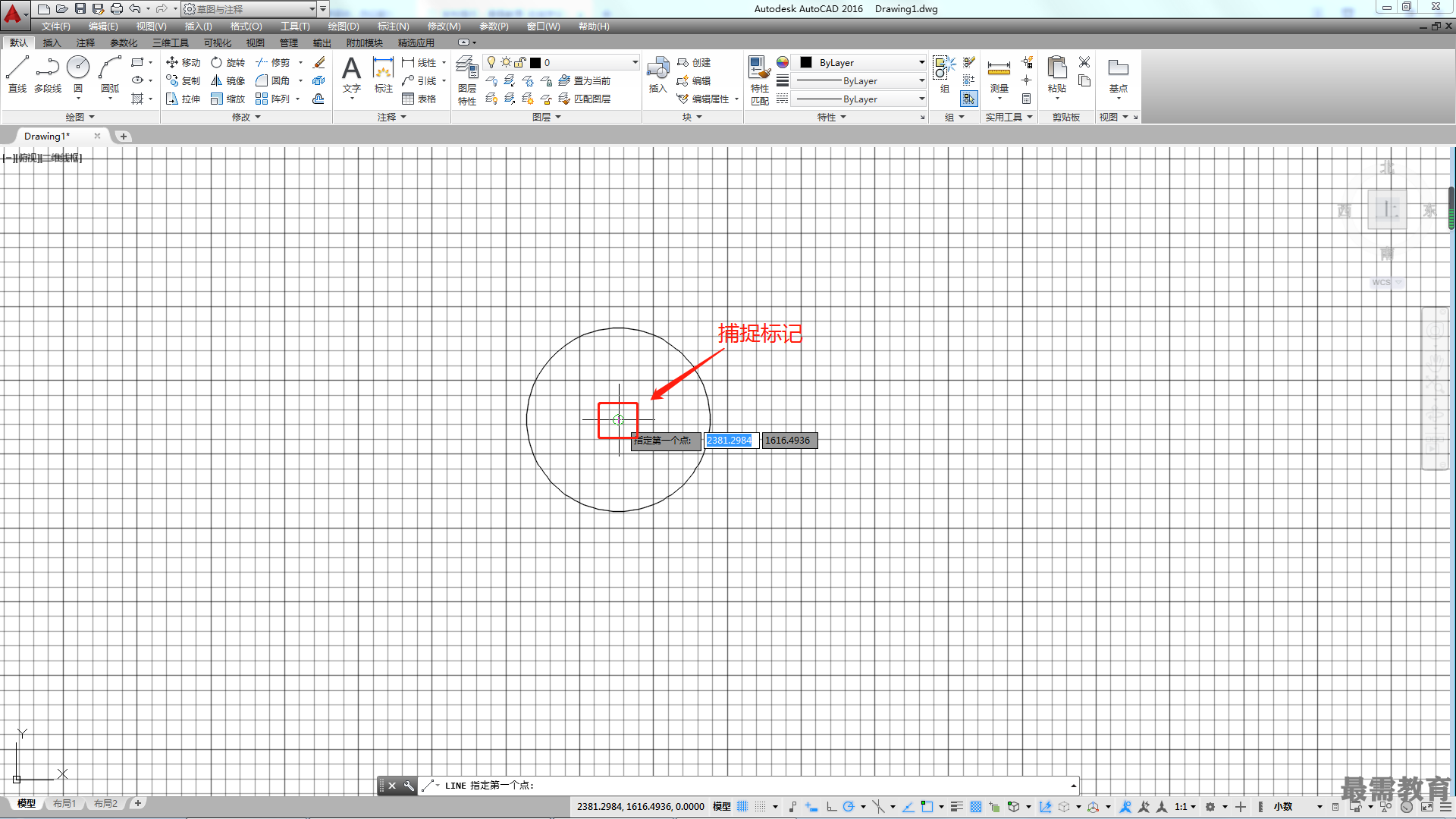1456x819 pixels.
Task: Expand the 修改 panel
Action: [246, 117]
